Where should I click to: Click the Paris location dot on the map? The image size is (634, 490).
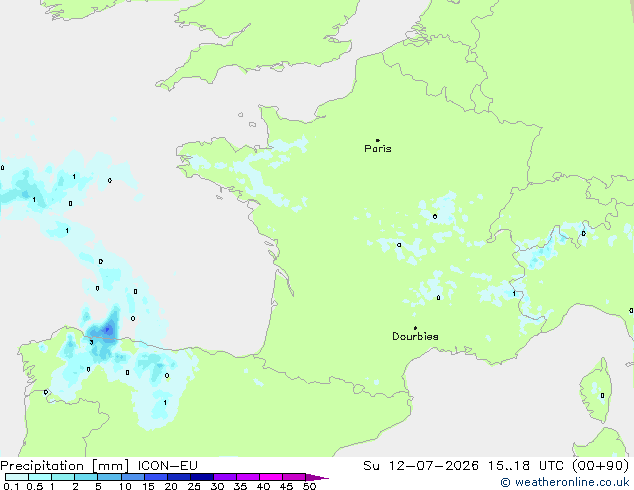378,140
